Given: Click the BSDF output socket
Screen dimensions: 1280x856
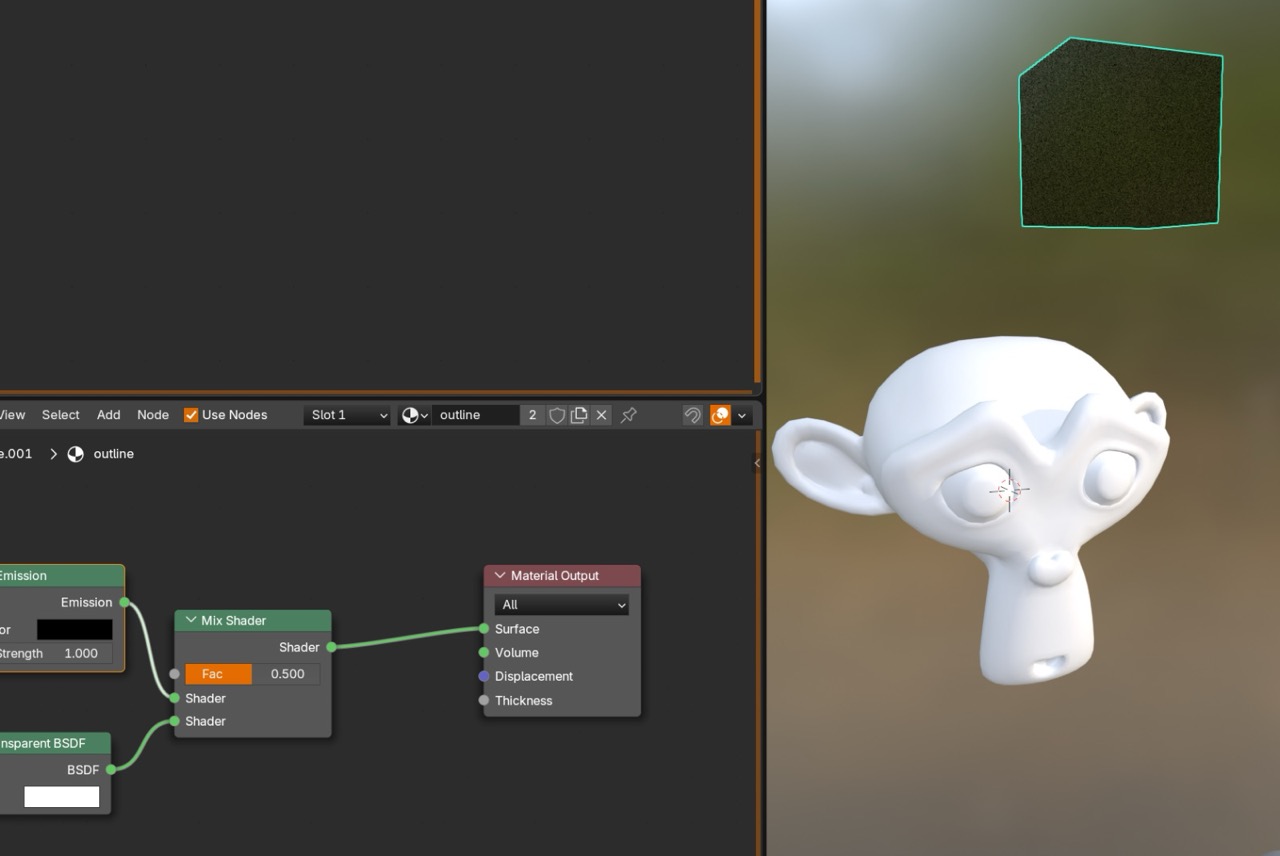Looking at the screenshot, I should coord(111,770).
